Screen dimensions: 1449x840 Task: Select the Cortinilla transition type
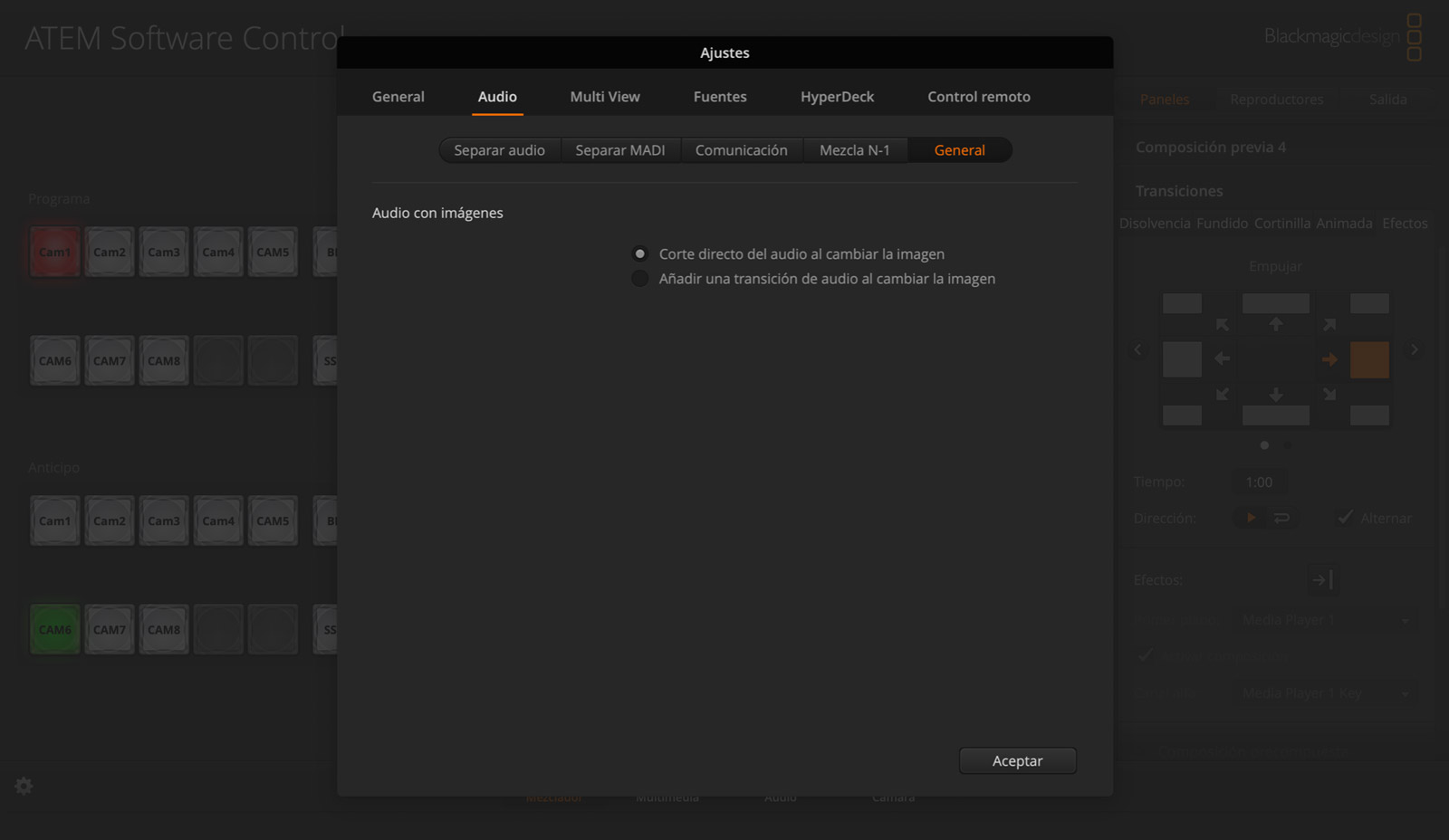pyautogui.click(x=1282, y=224)
